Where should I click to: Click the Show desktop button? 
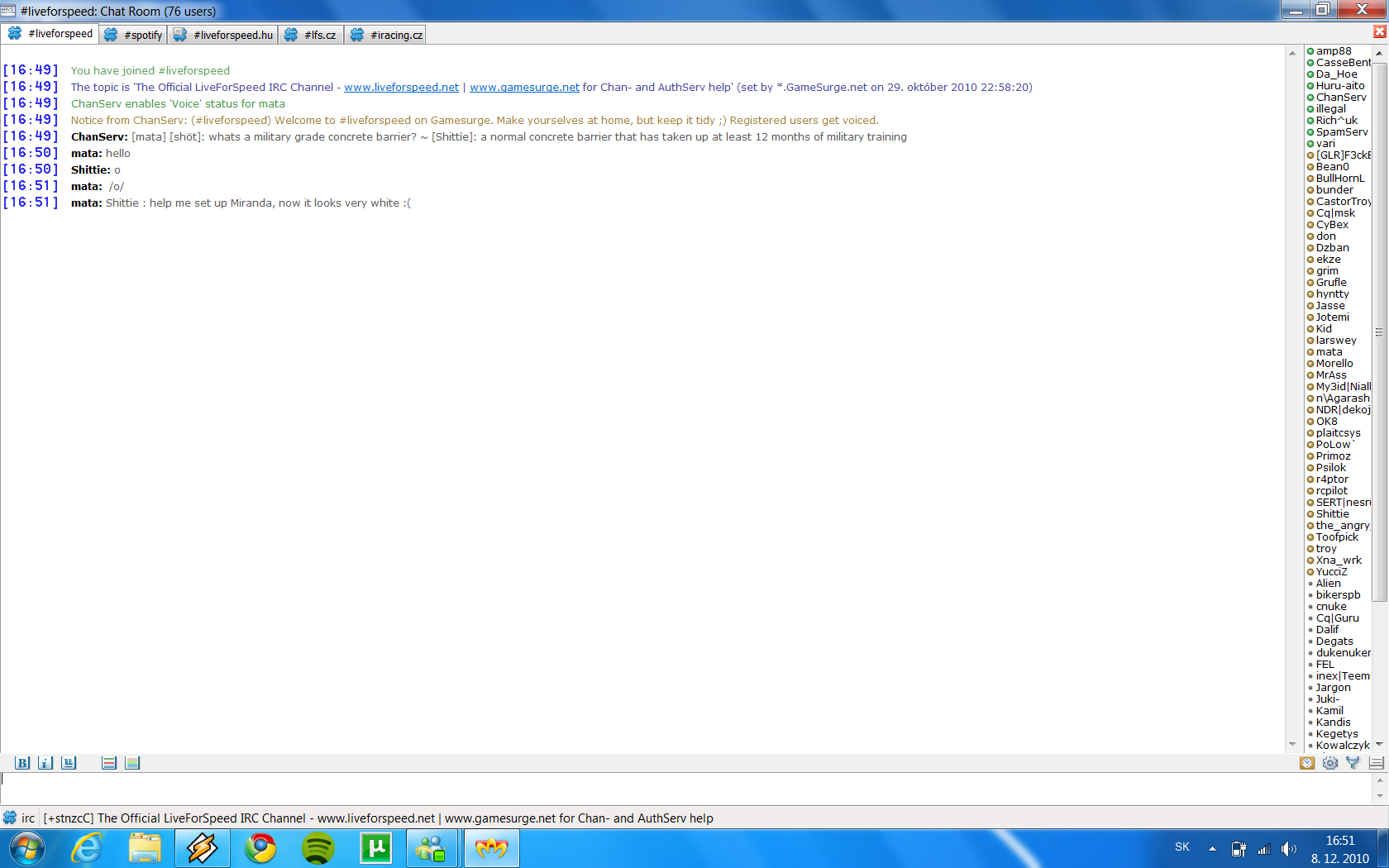tap(1383, 848)
